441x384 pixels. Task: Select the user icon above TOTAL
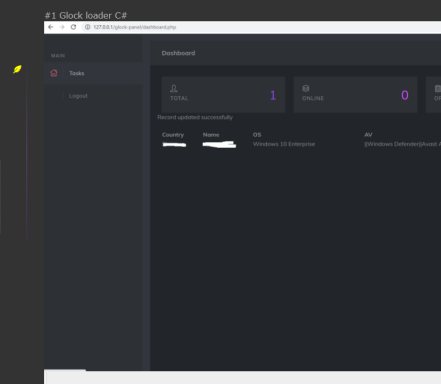[174, 88]
